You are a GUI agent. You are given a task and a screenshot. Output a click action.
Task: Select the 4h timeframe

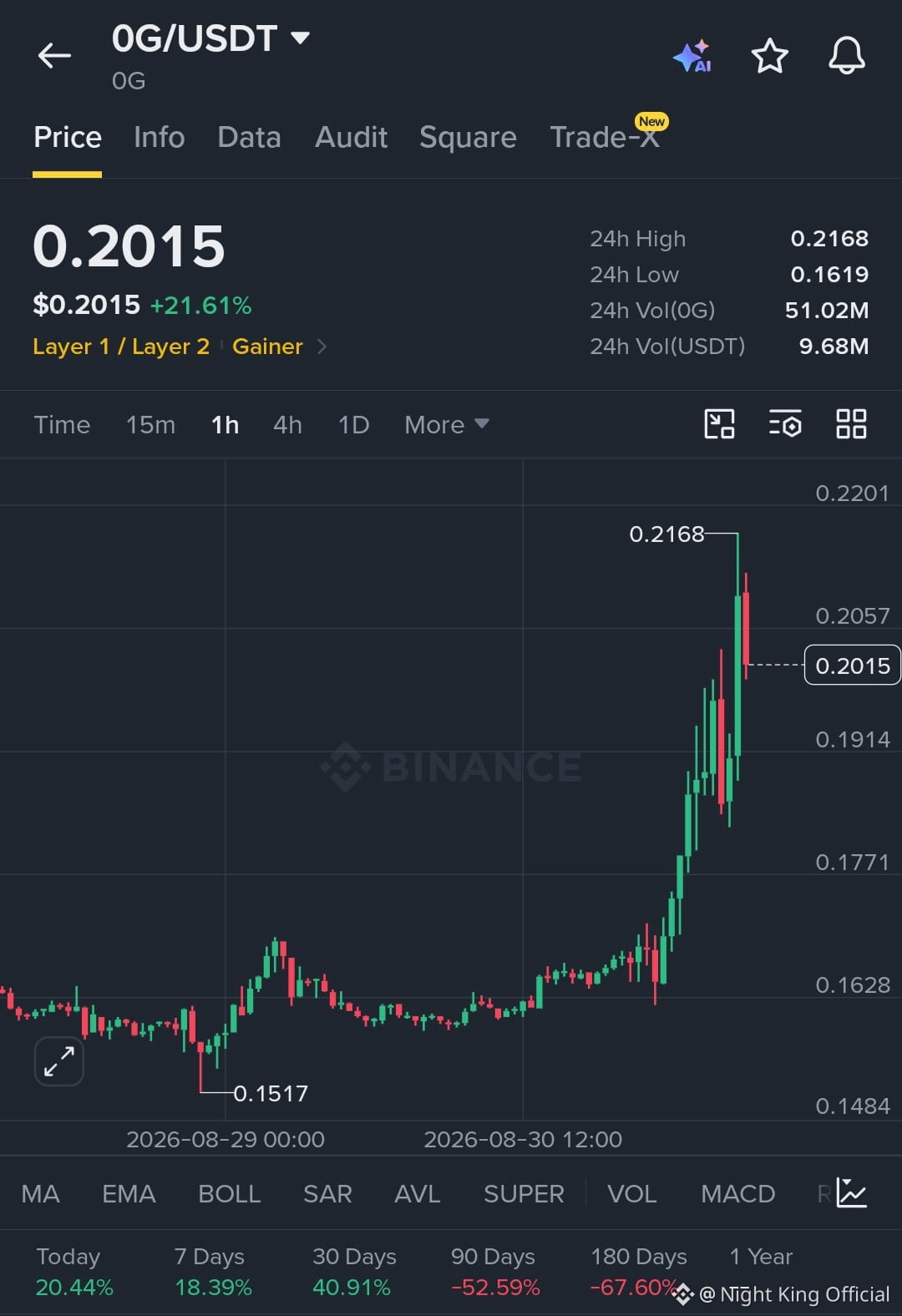click(x=287, y=424)
